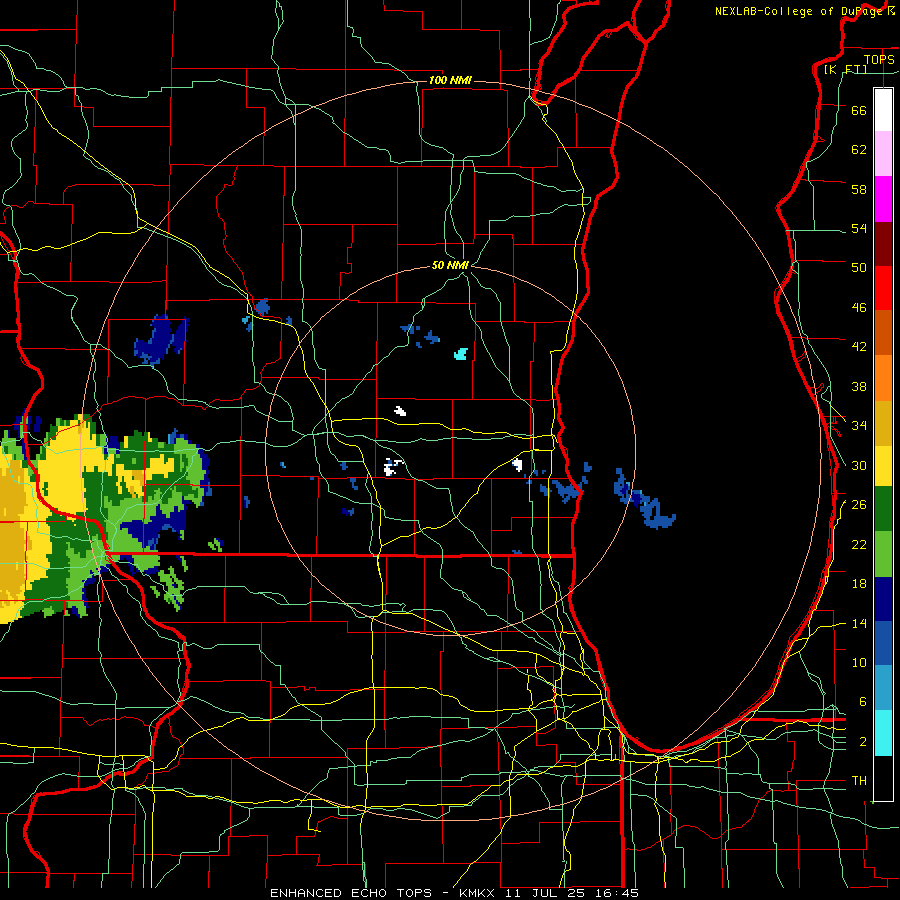This screenshot has width=900, height=900.
Task: Click the 'TOPS' legend title
Action: tap(879, 59)
